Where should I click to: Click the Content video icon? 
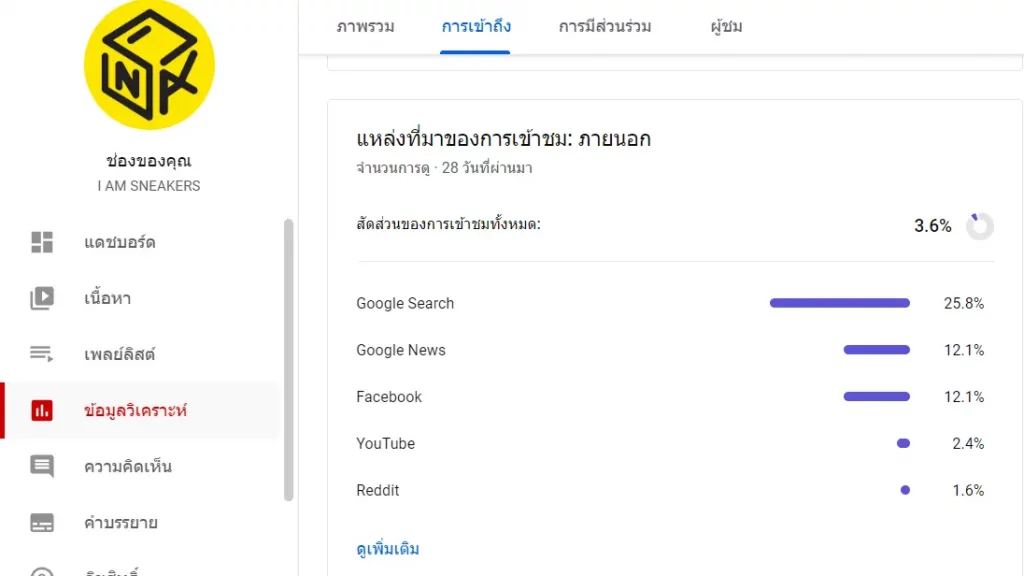(42, 298)
